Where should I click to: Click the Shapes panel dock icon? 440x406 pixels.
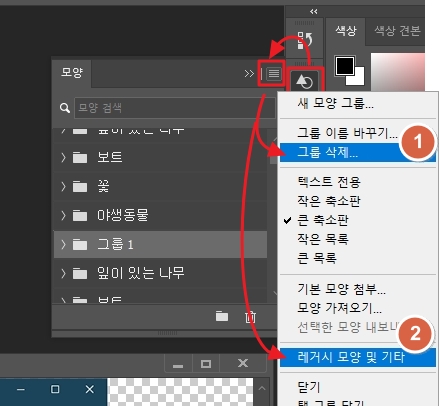(x=305, y=81)
